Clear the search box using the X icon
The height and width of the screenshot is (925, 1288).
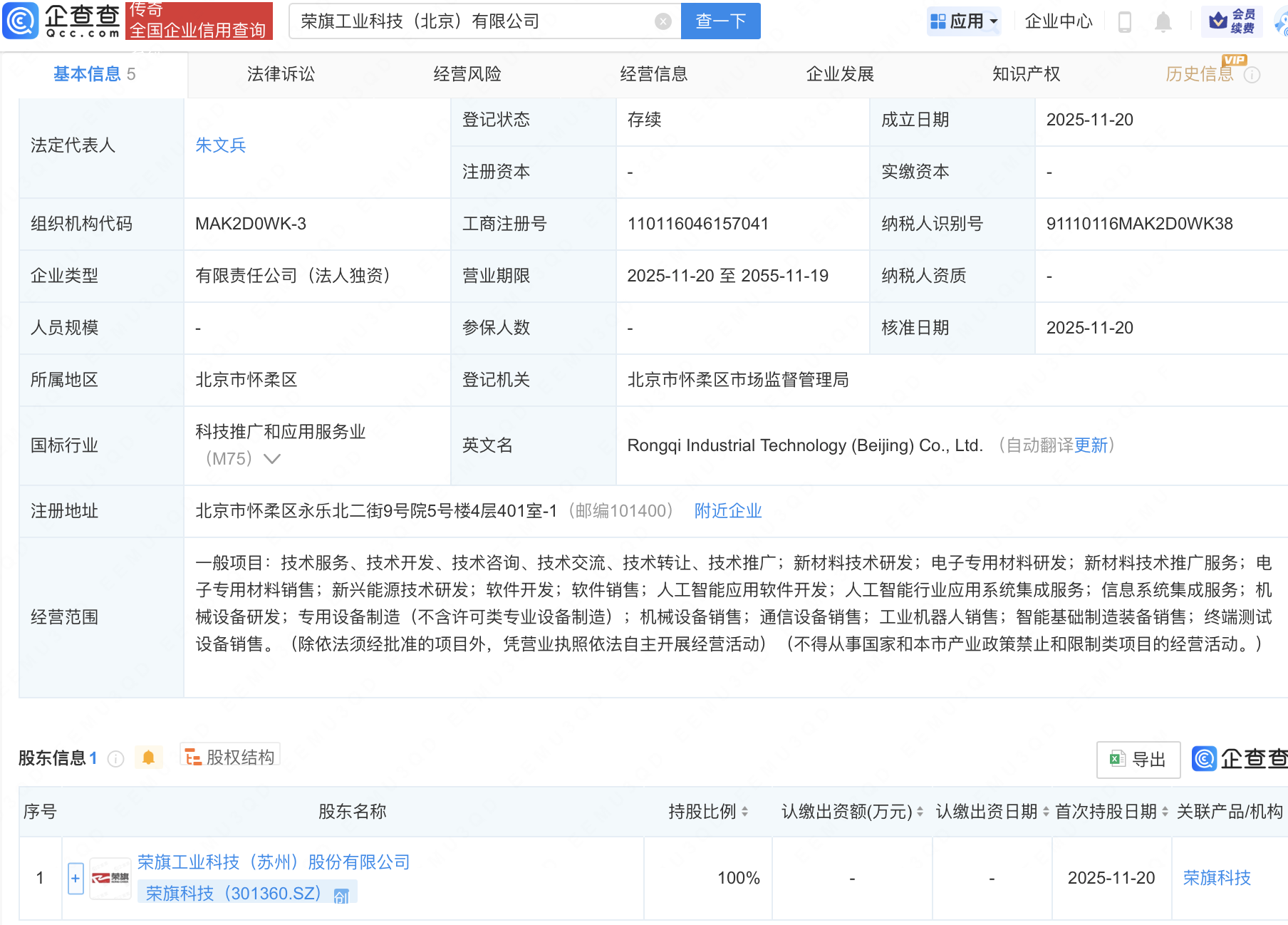(x=664, y=21)
